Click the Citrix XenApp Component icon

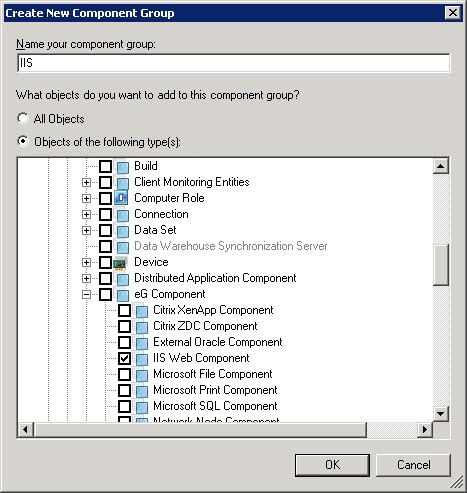[141, 310]
